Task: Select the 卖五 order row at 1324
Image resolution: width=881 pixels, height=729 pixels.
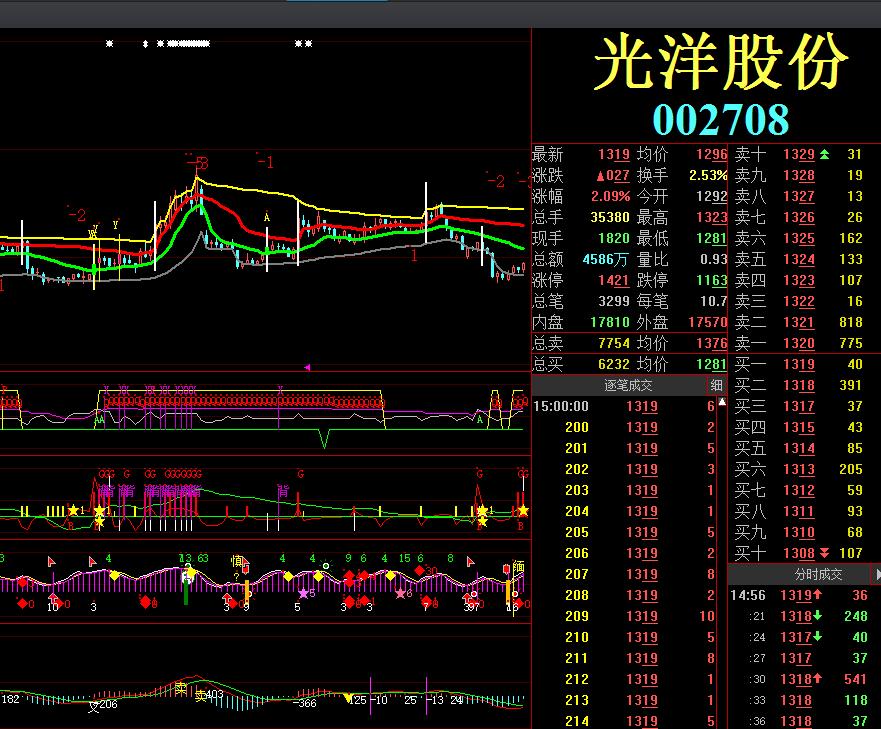Action: pos(805,260)
